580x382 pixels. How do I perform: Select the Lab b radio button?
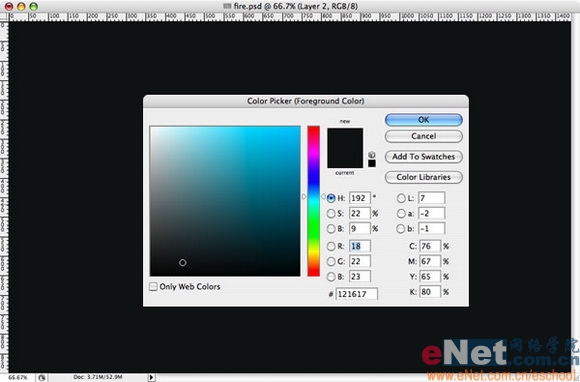point(401,229)
